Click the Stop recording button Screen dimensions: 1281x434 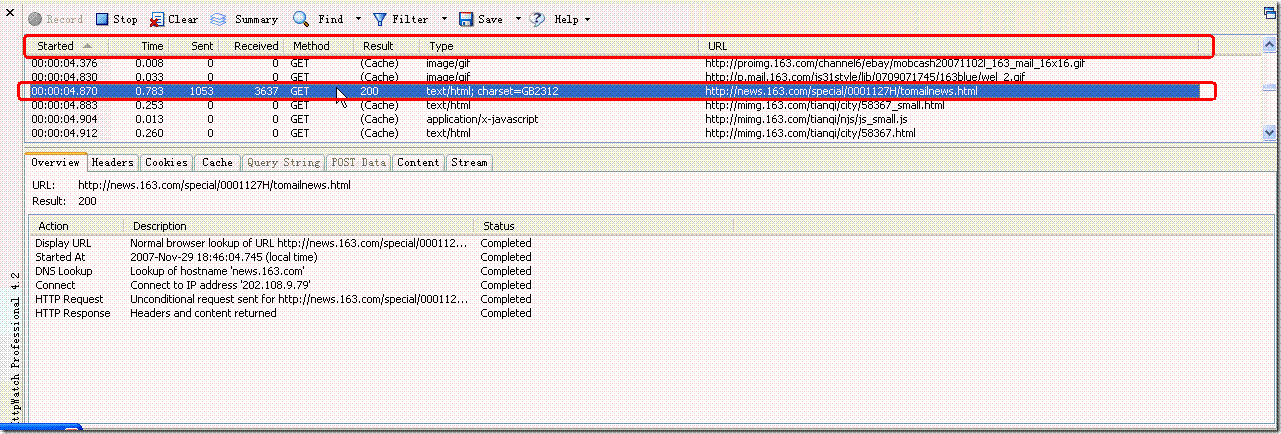coord(116,19)
